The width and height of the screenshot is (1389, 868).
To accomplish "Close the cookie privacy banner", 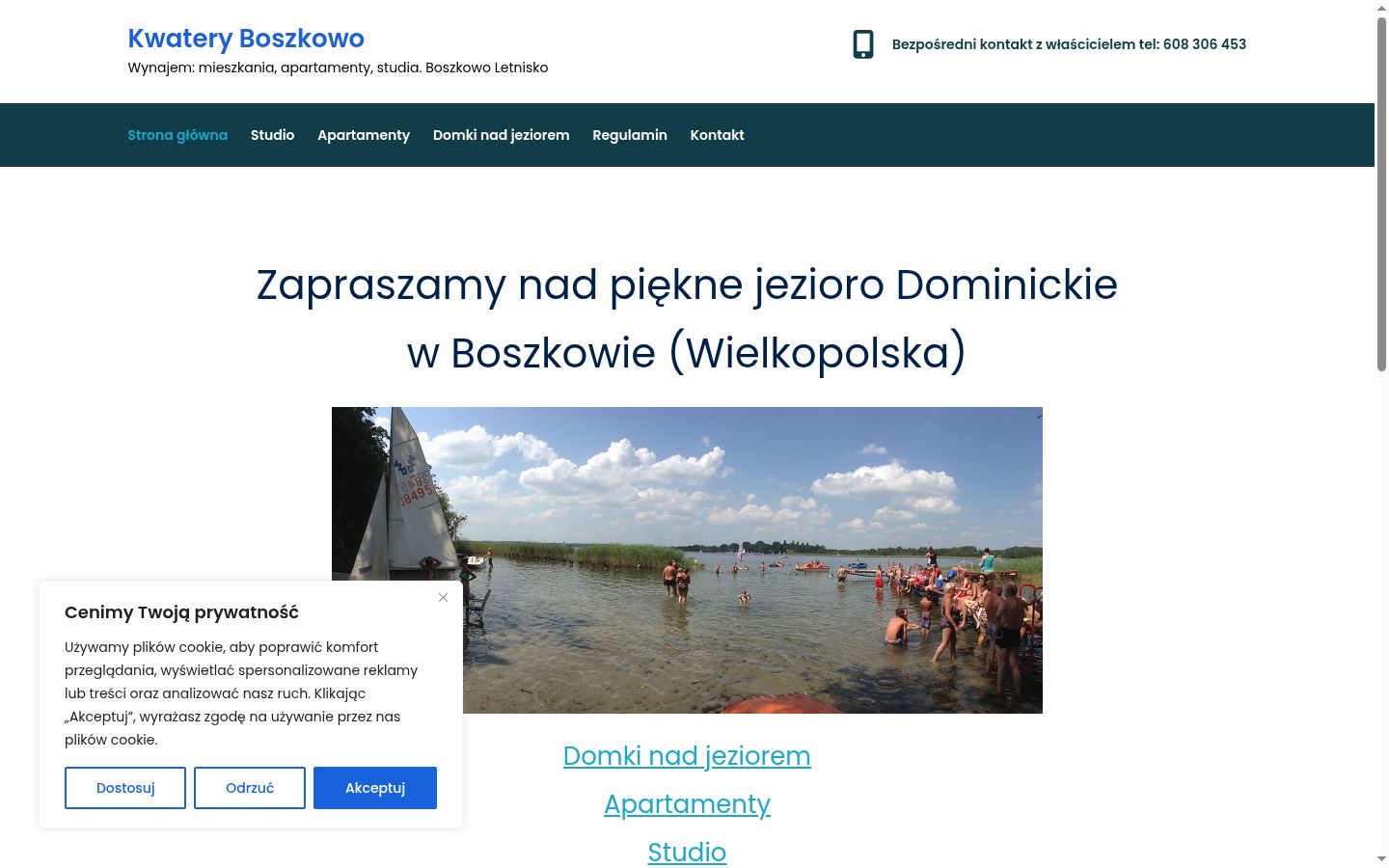I will click(x=443, y=598).
